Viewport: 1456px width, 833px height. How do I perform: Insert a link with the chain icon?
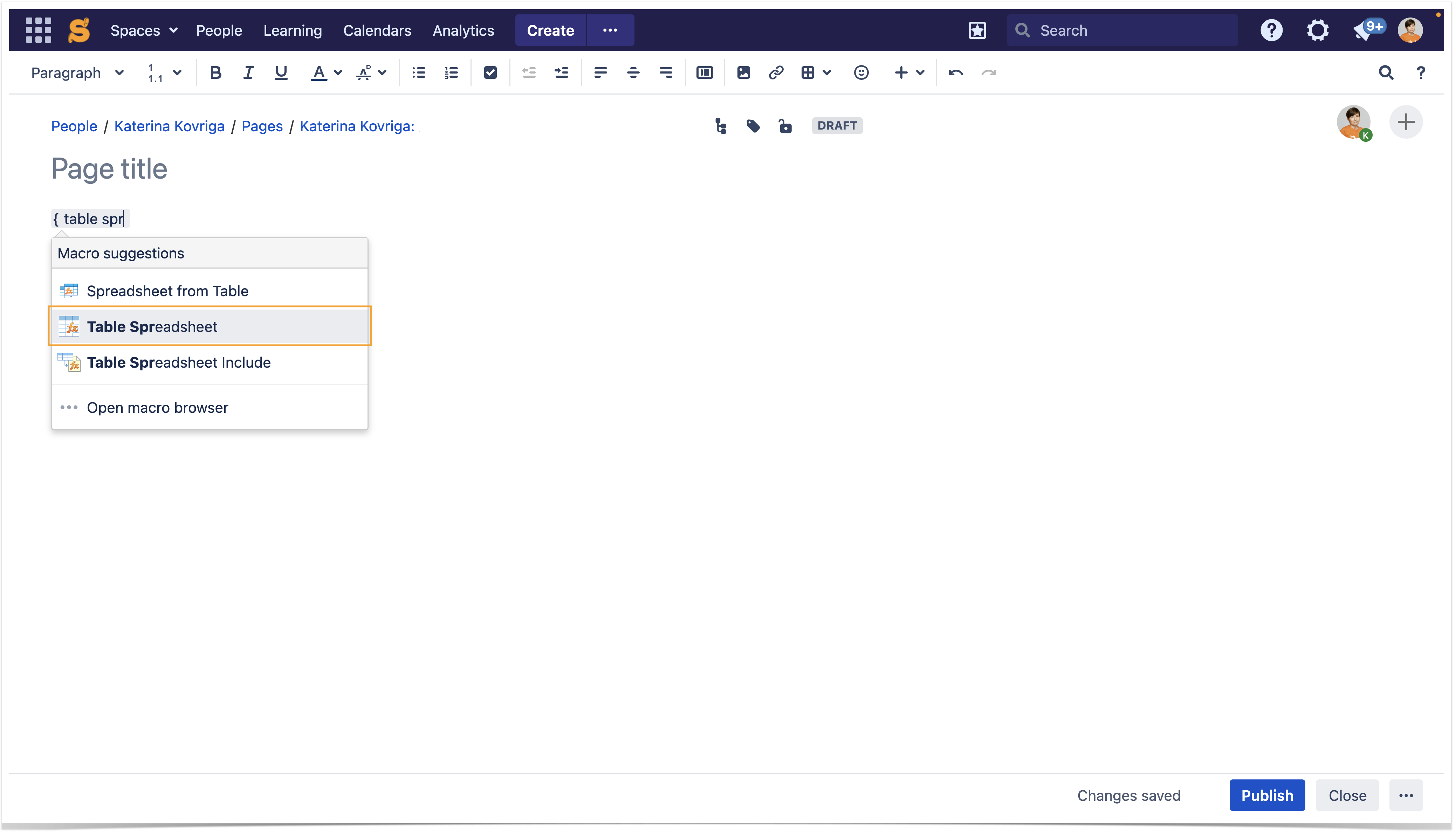776,73
